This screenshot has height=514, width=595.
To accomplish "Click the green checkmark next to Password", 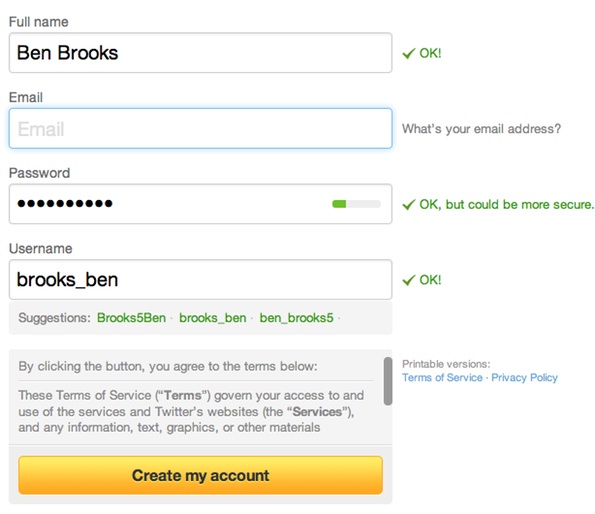I will pyautogui.click(x=409, y=205).
